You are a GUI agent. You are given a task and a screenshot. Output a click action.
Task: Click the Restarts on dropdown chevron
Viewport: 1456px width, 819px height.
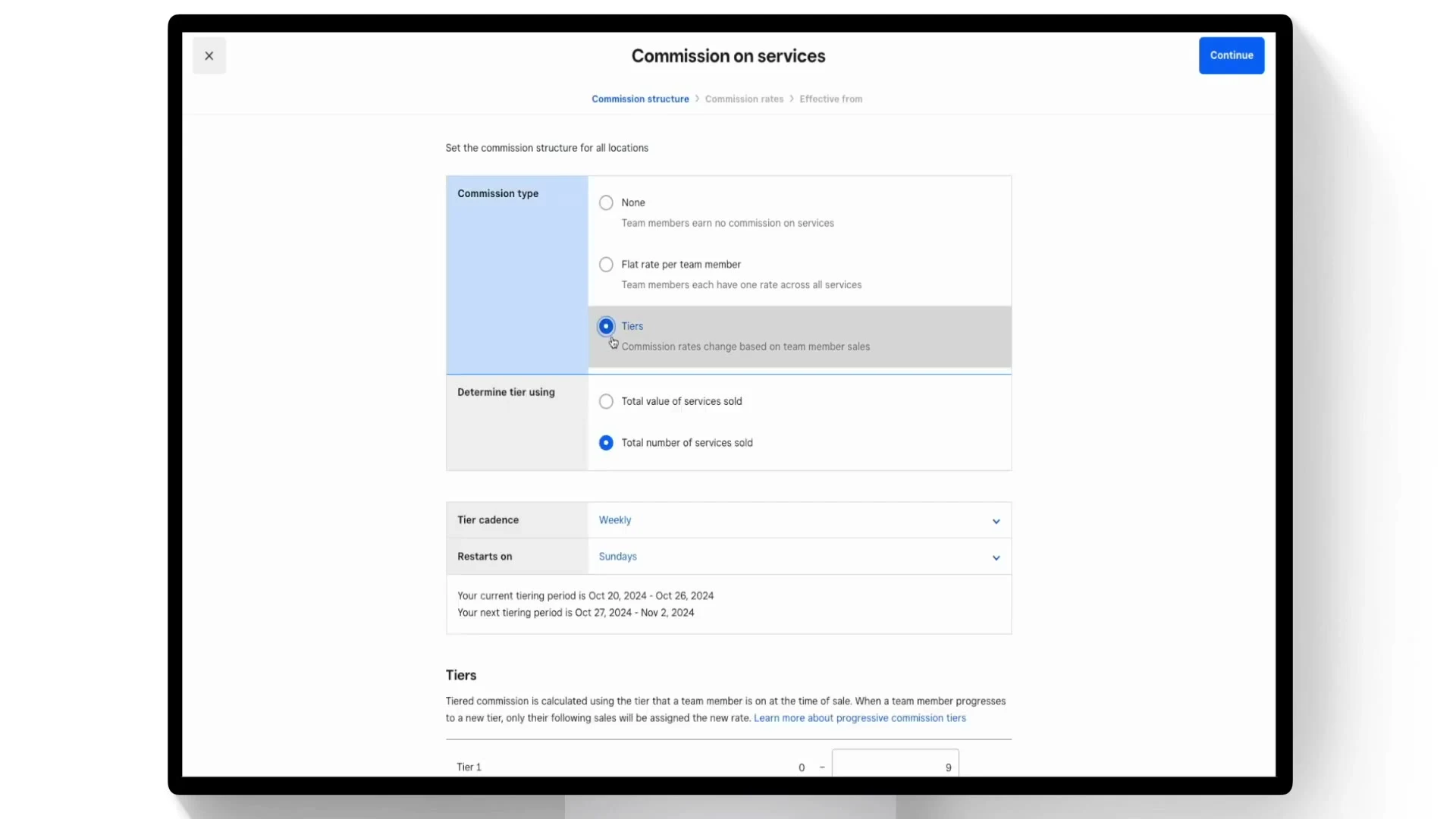996,557
